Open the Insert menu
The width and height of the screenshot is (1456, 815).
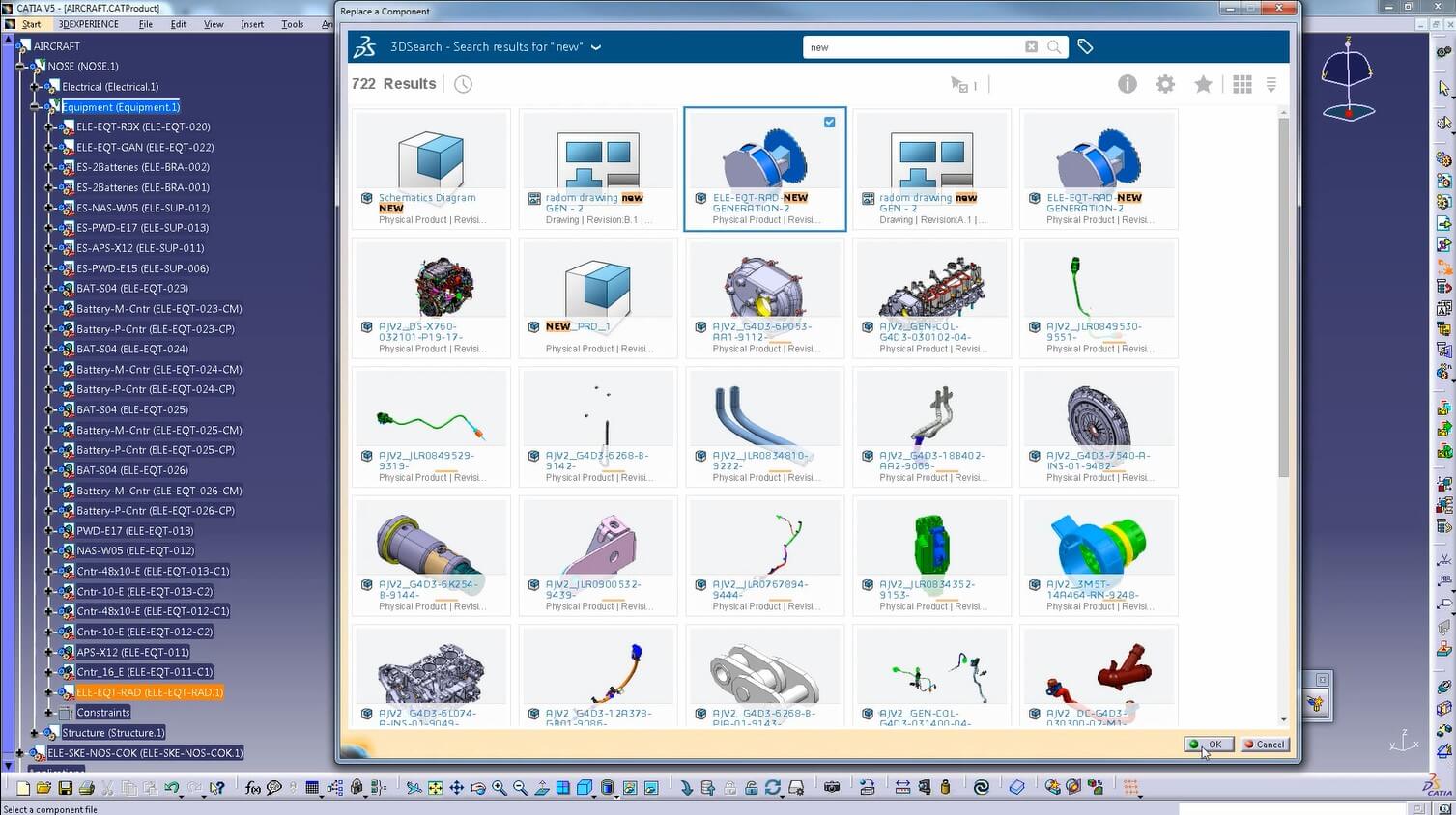(252, 24)
